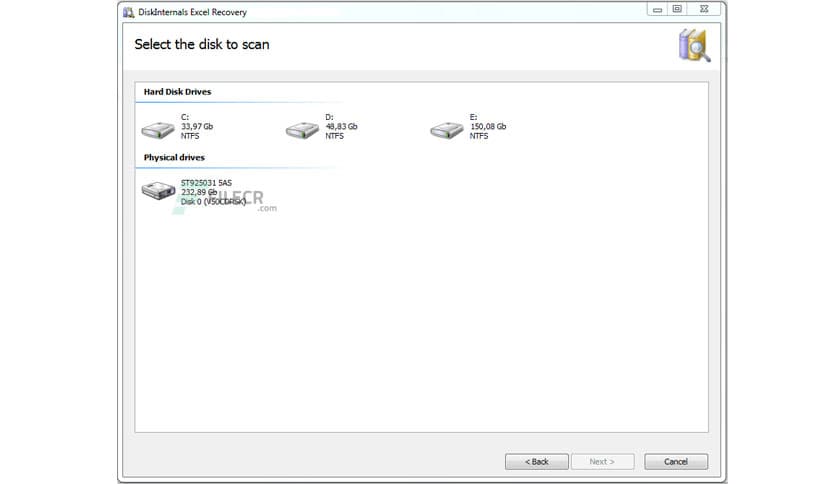This screenshot has height=484, width=836.
Task: Click the '33,97 Gb' size text
Action: pyautogui.click(x=197, y=126)
